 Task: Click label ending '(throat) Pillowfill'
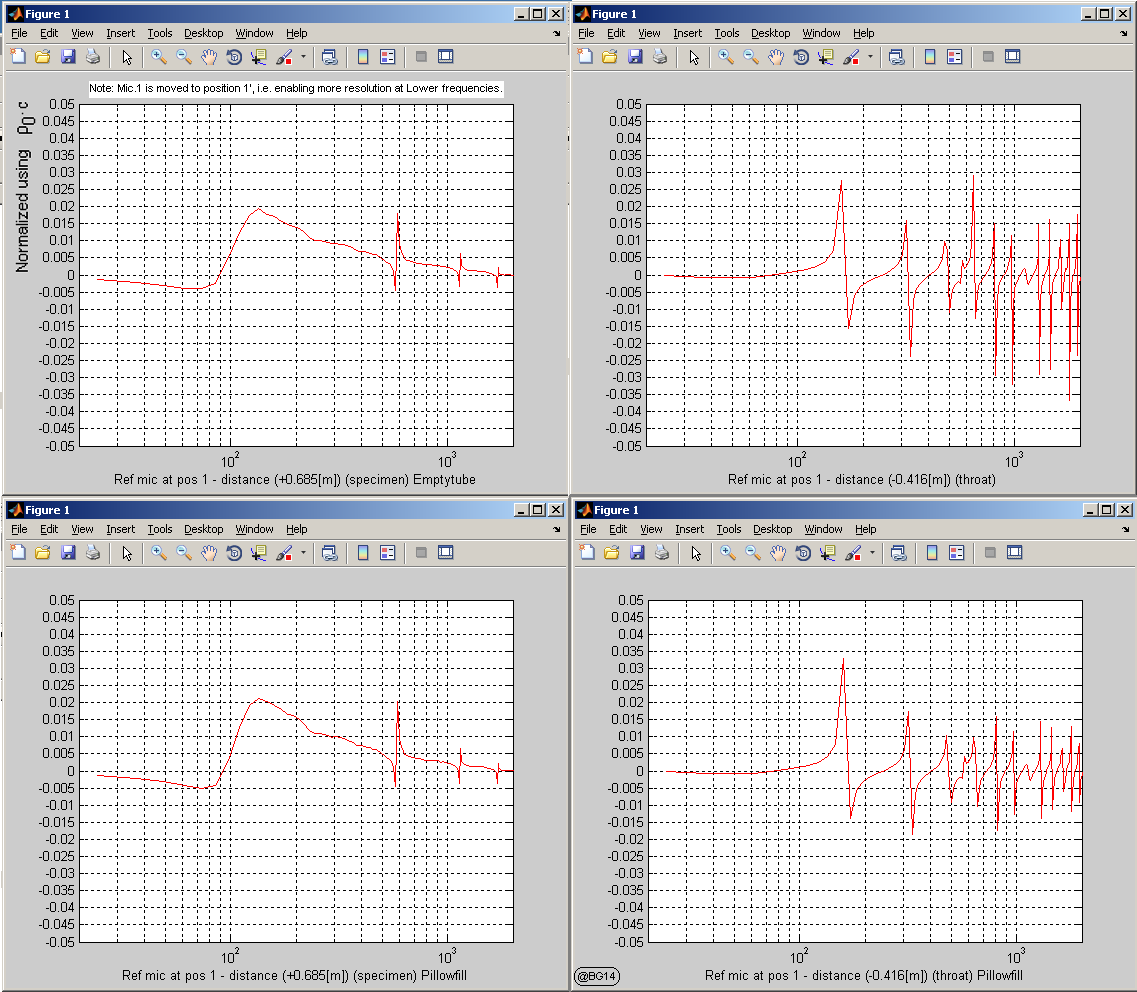(864, 975)
